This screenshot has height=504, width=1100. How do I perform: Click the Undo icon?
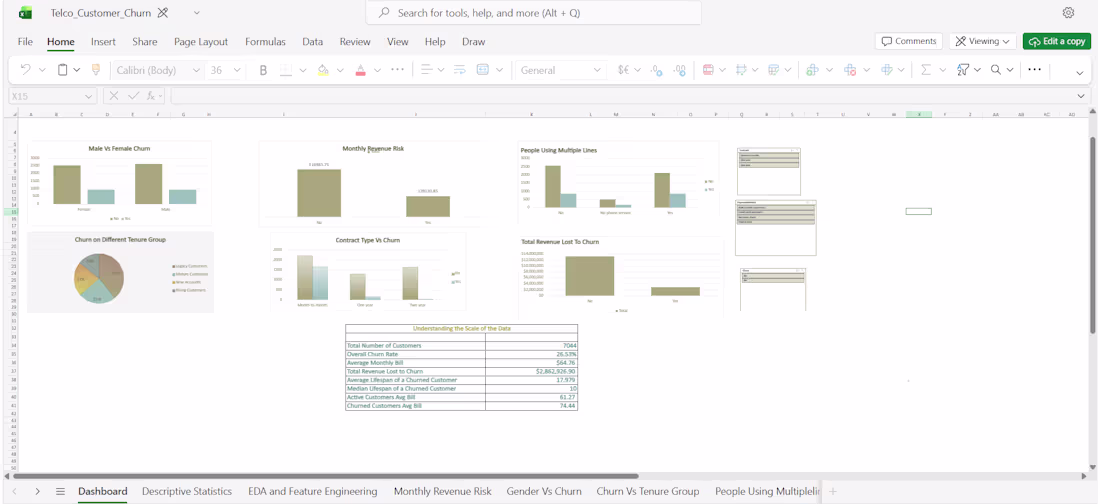click(25, 69)
